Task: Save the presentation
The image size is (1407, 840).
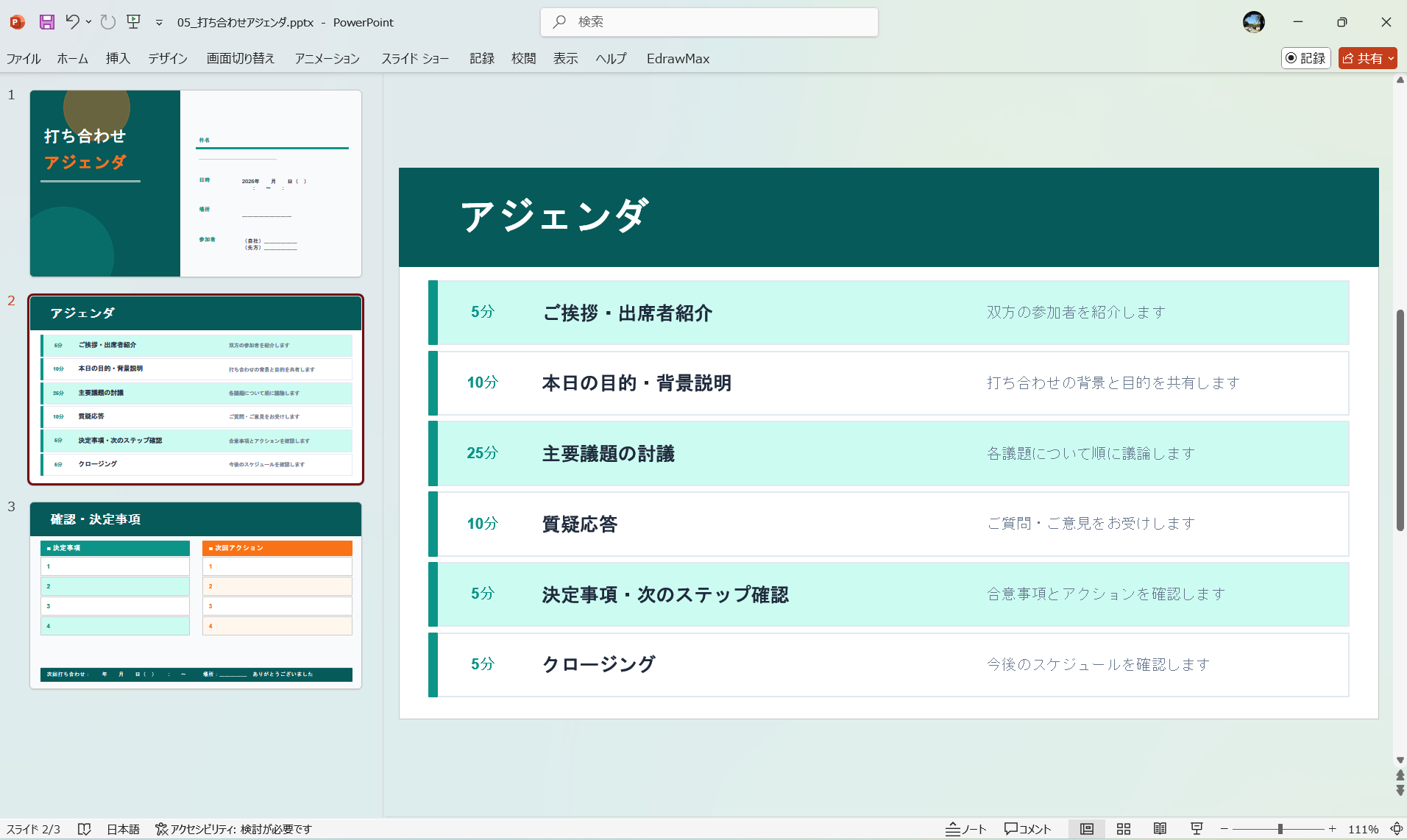Action: tap(46, 22)
